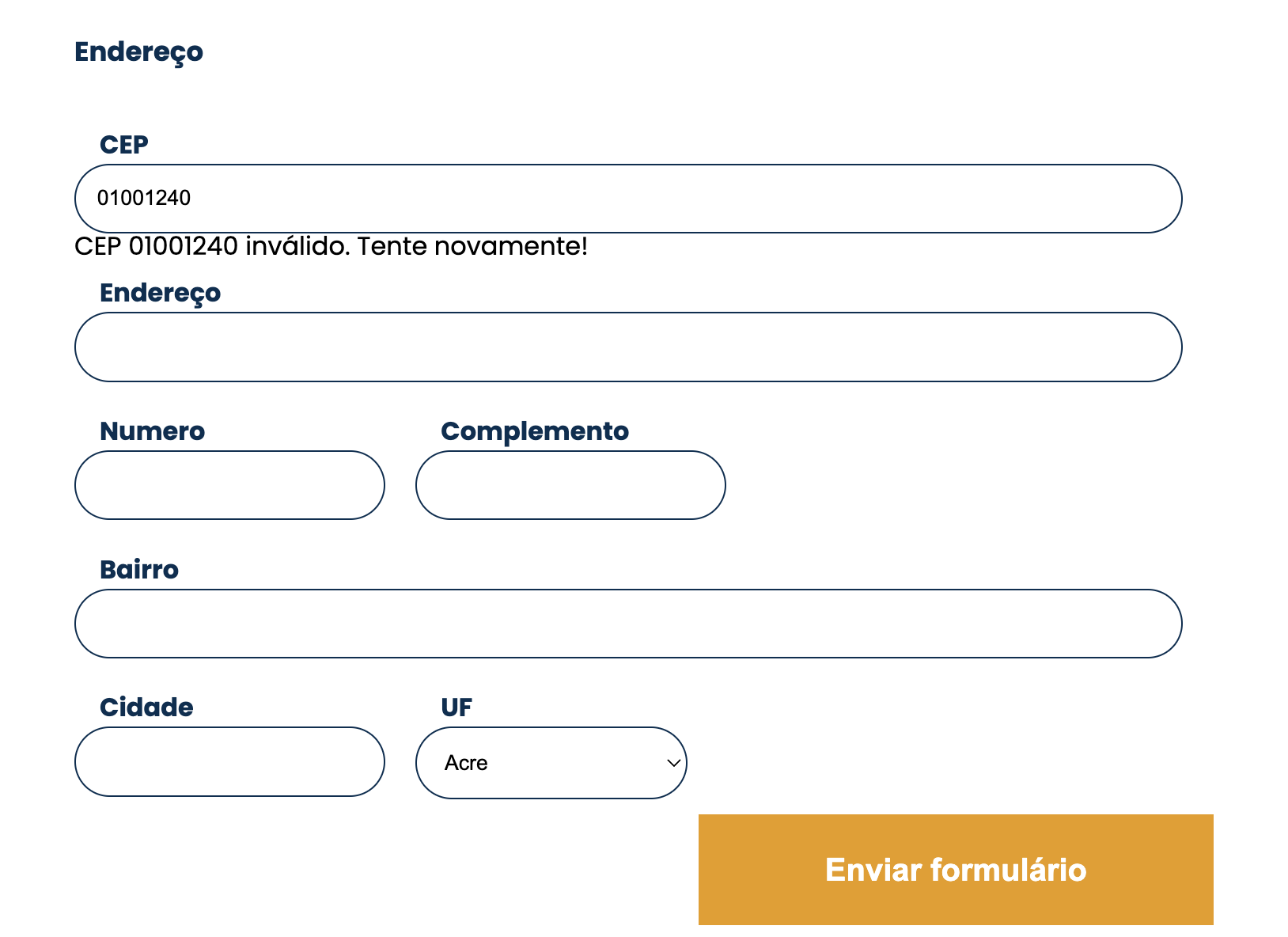This screenshot has width=1288, height=937.
Task: Select Acre in the UF combo box
Action: pyautogui.click(x=550, y=762)
